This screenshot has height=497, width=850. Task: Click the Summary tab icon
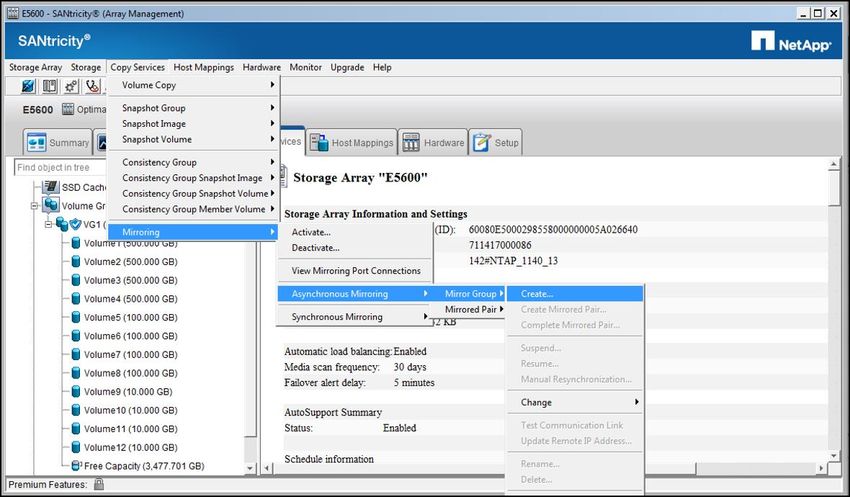[x=37, y=143]
